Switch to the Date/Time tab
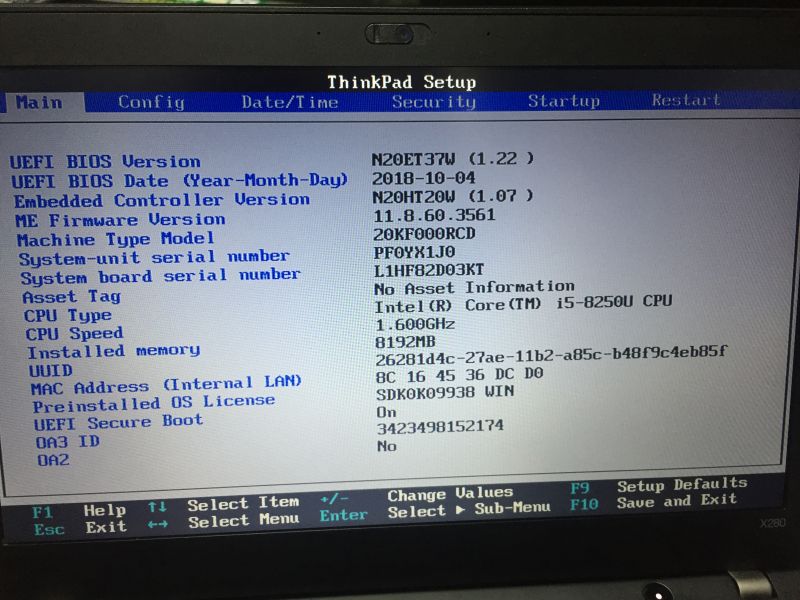 [290, 102]
